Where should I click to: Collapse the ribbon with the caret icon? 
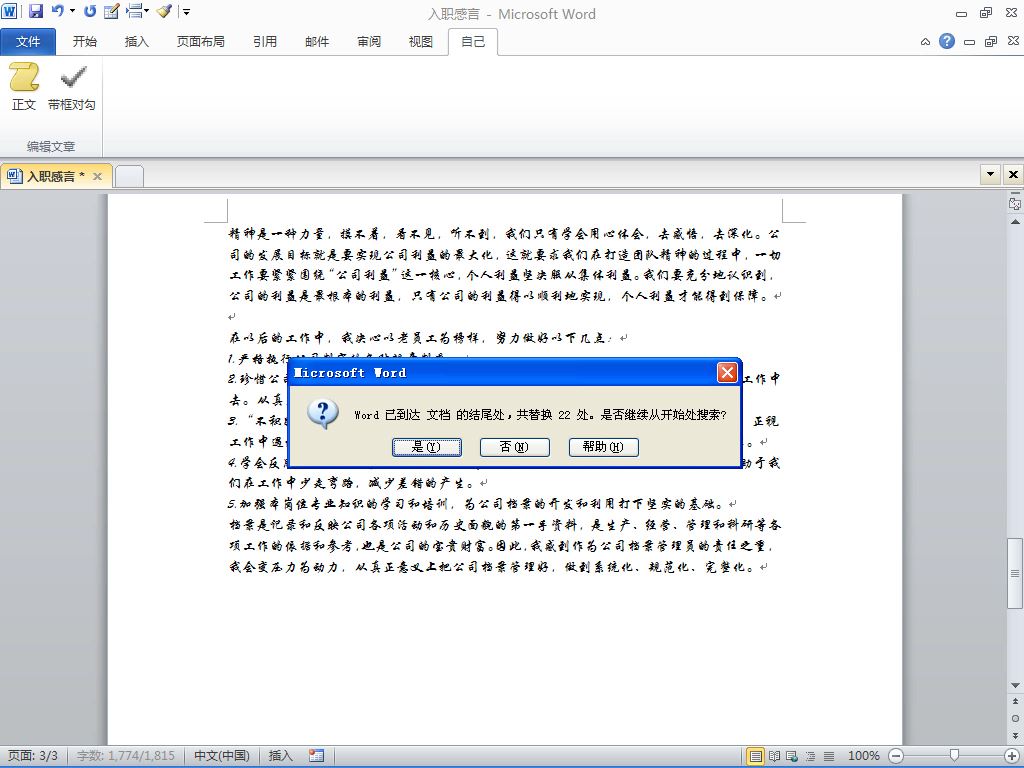[x=925, y=42]
